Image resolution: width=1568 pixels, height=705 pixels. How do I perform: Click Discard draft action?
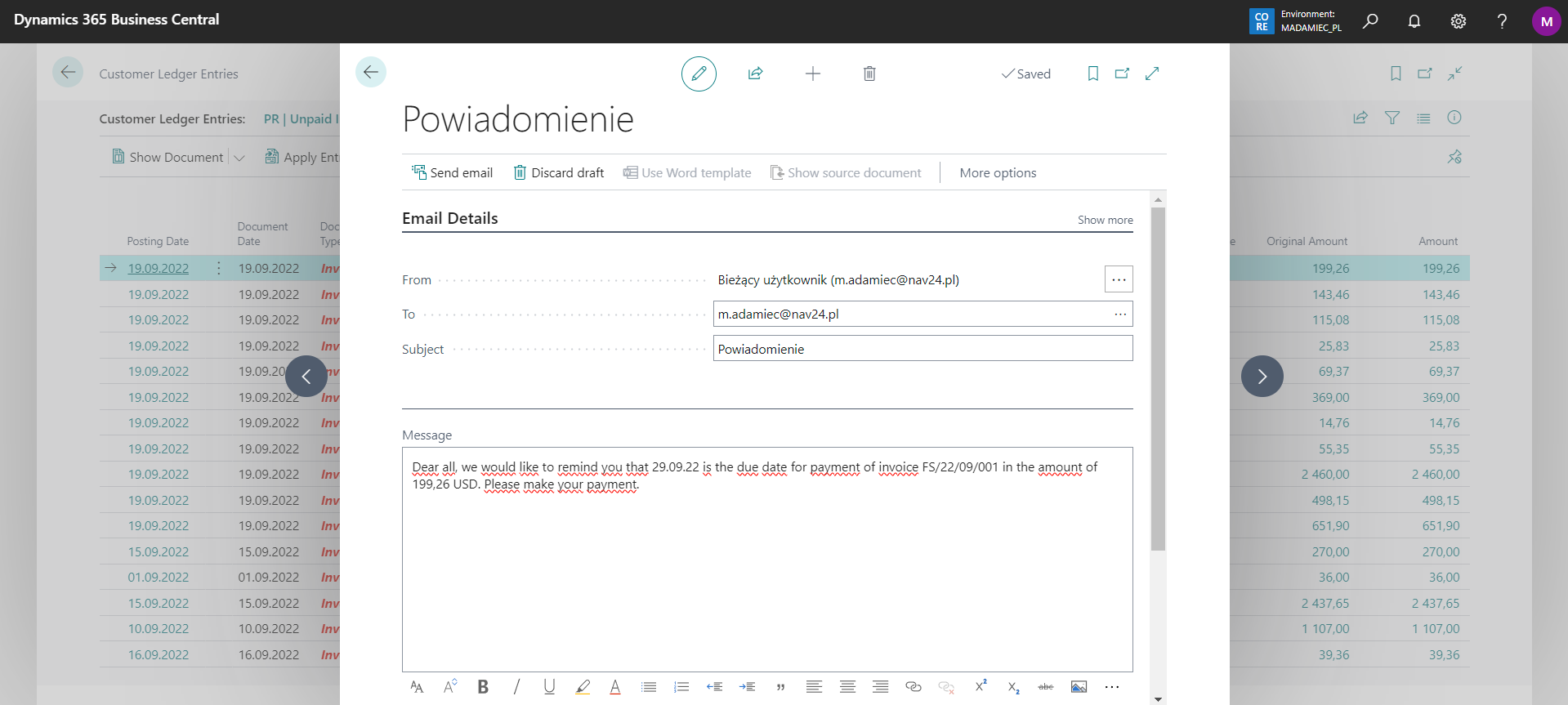tap(559, 172)
